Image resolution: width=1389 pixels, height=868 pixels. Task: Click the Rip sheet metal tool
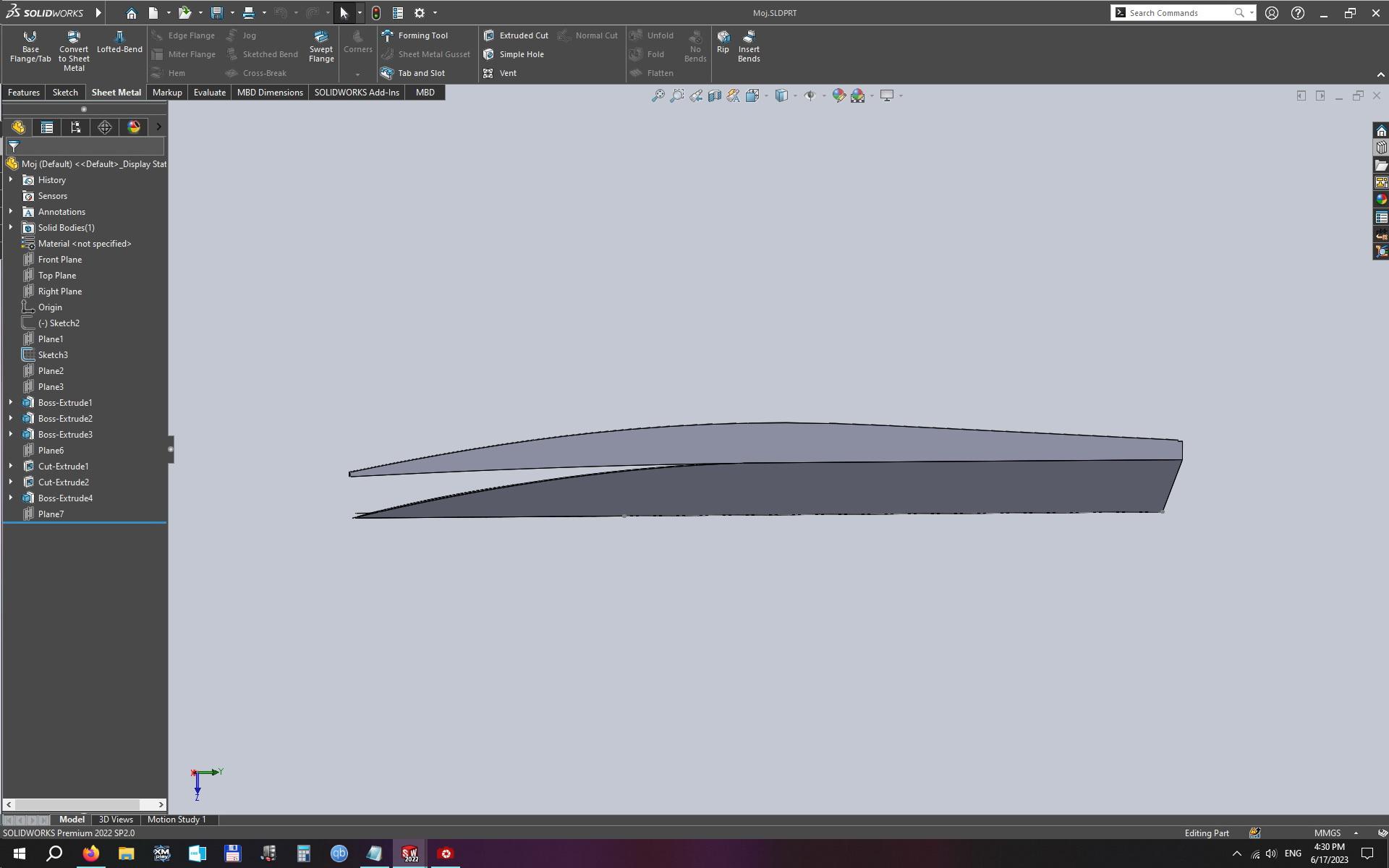coord(723,42)
